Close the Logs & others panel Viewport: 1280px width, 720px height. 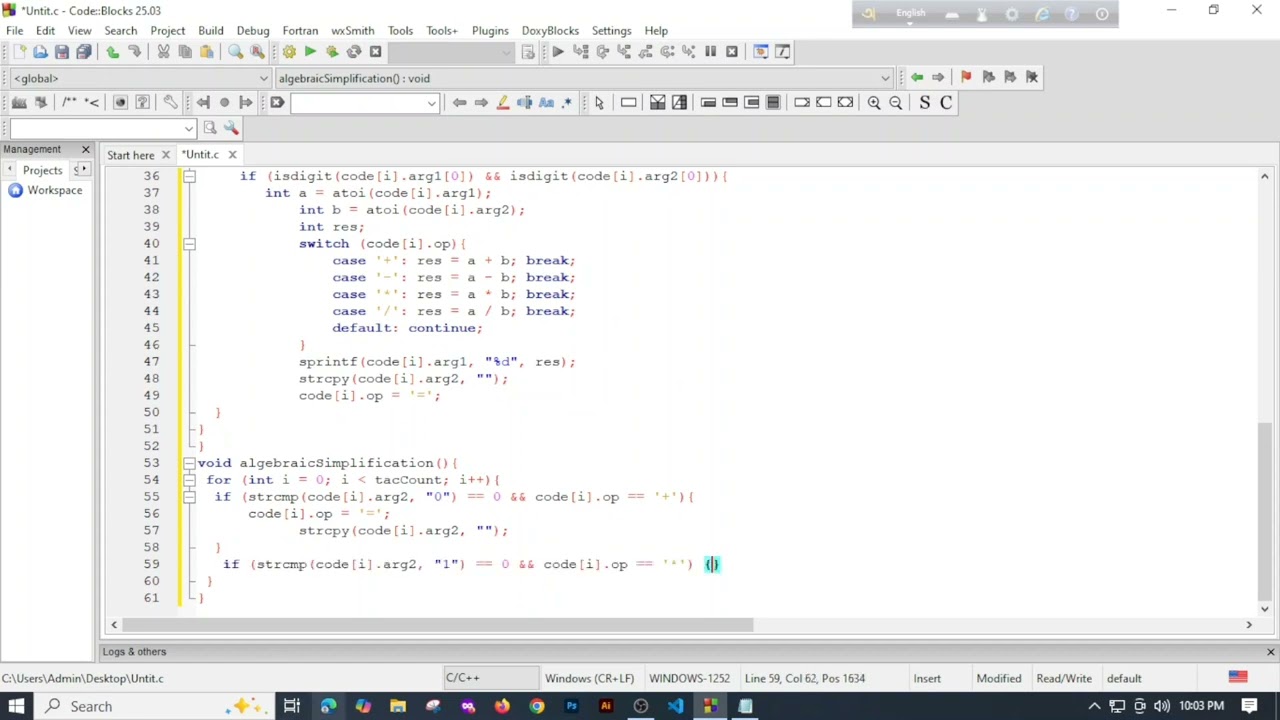(x=1270, y=652)
